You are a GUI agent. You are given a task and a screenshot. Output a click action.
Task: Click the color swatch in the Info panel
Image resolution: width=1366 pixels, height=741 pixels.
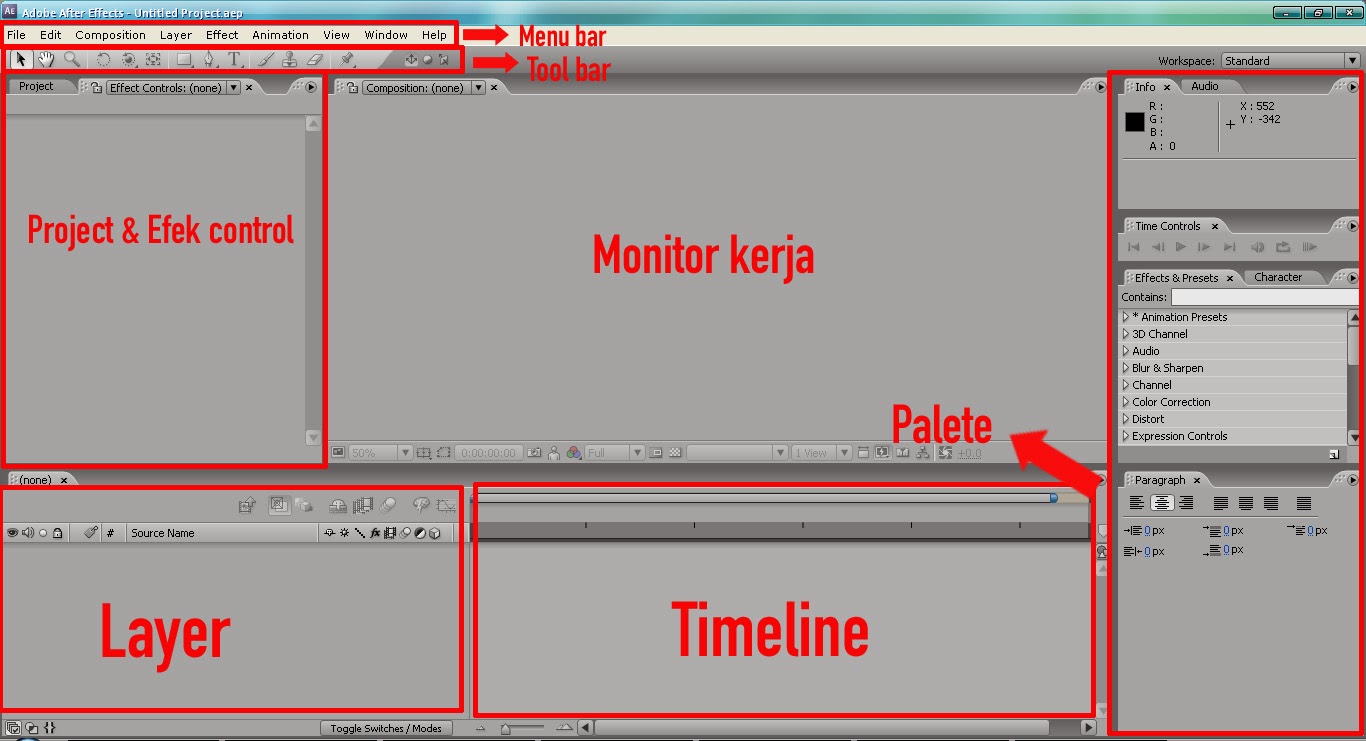pyautogui.click(x=1134, y=122)
